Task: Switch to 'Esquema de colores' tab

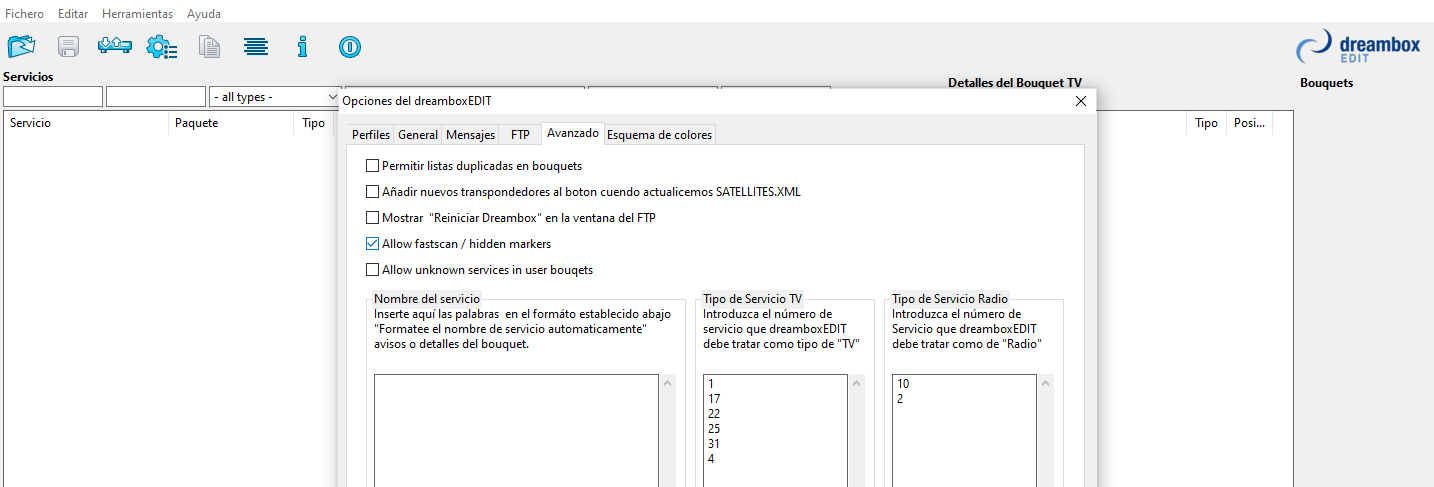Action: coord(659,135)
